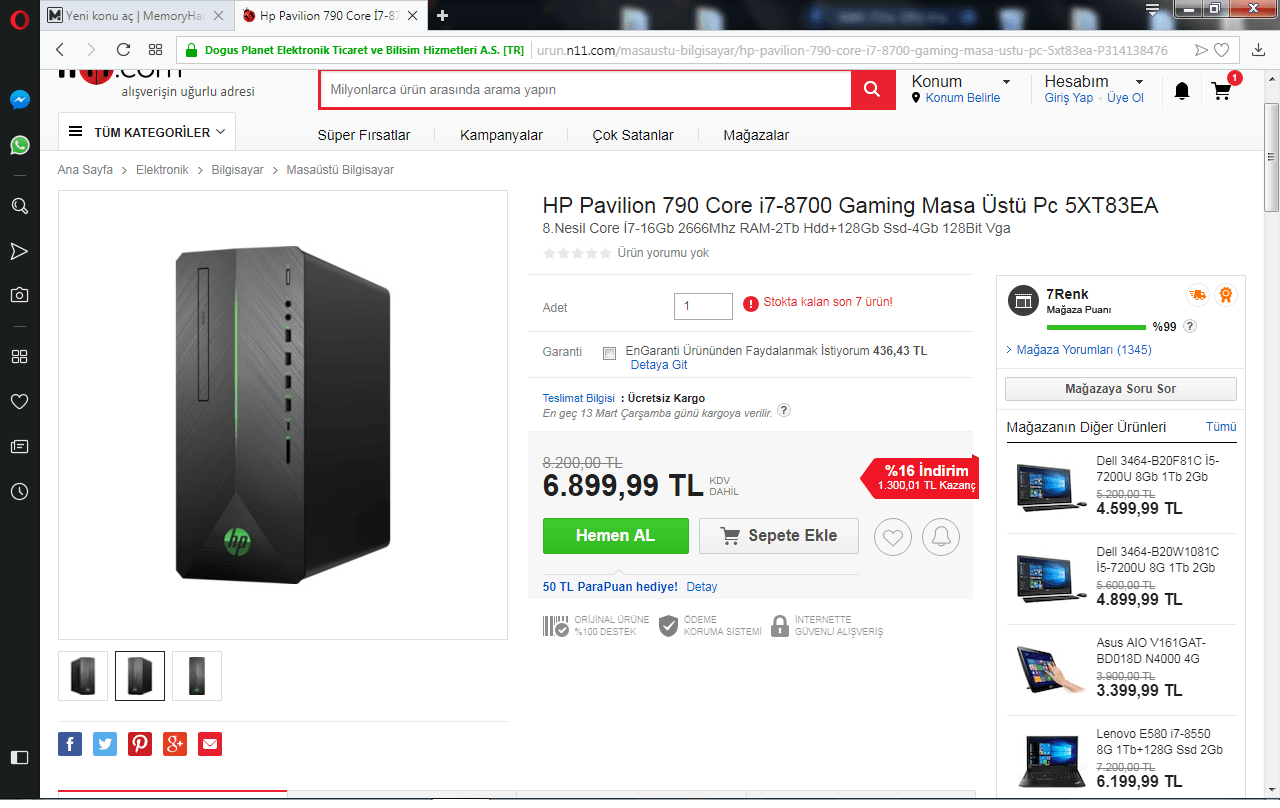The width and height of the screenshot is (1280, 808).
Task: Click the Hemen AL button
Action: click(x=616, y=536)
